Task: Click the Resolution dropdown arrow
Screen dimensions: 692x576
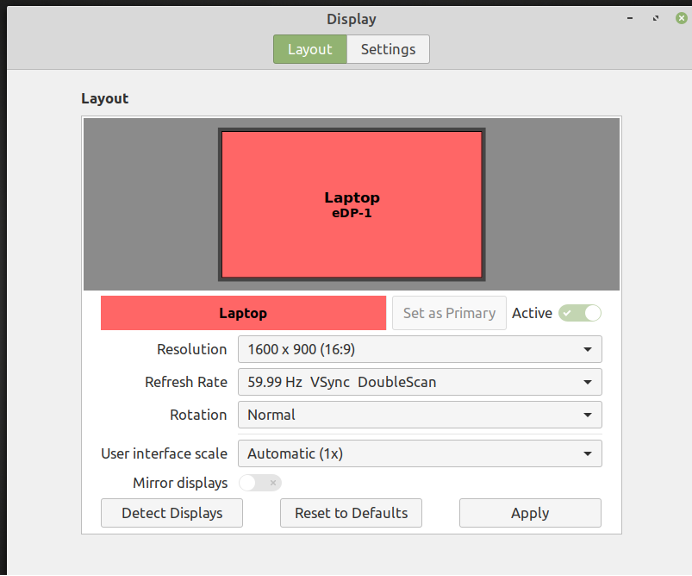Action: (587, 349)
